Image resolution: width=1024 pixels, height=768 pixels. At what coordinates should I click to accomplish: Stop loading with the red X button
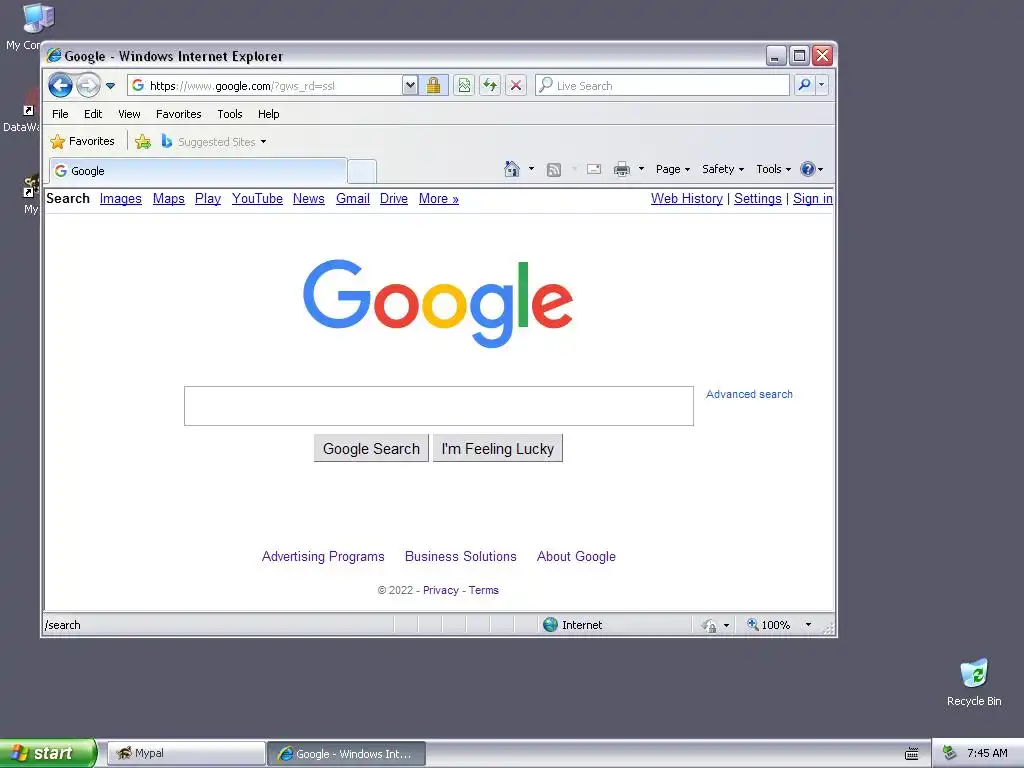(x=516, y=85)
